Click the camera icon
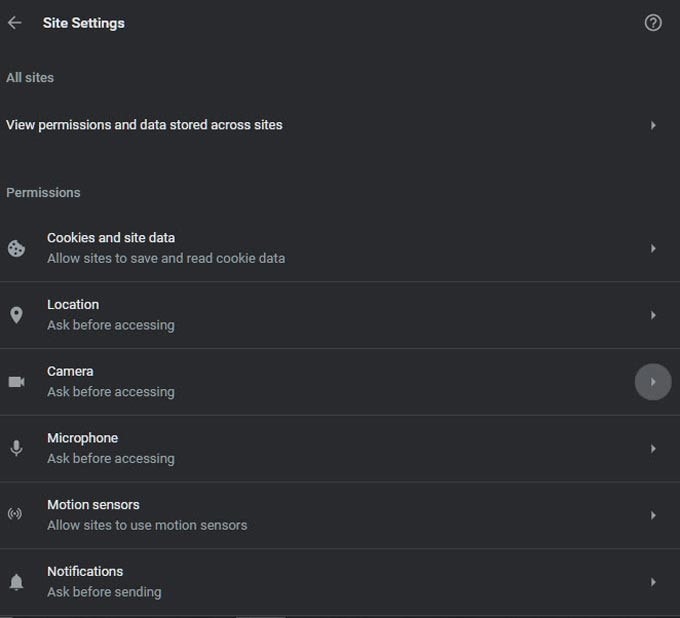The image size is (680, 618). click(16, 382)
